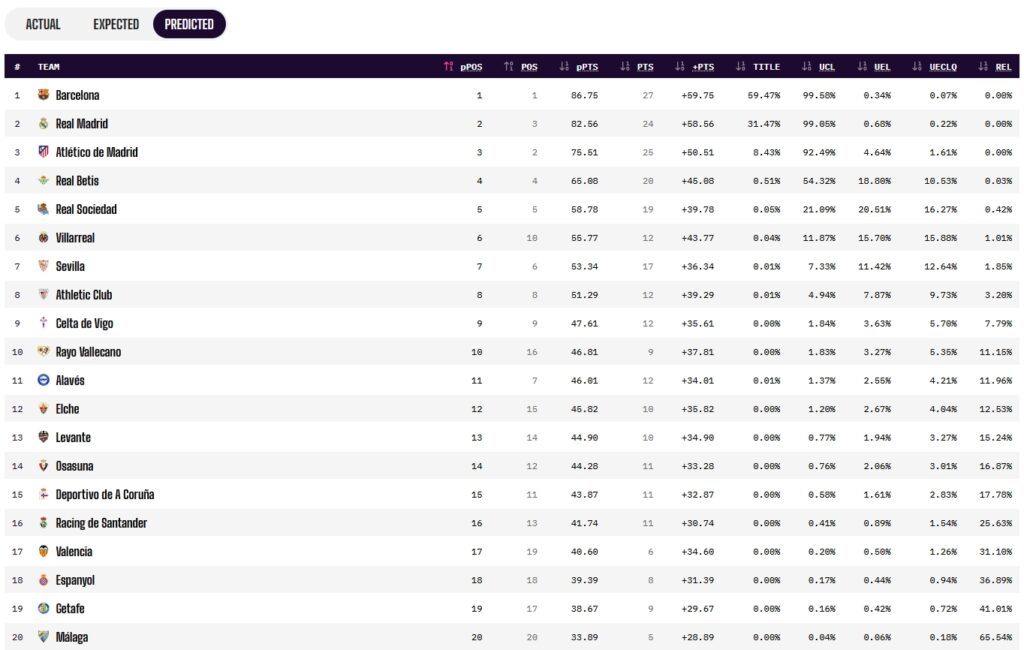Click the Valencia club crest icon
This screenshot has width=1024, height=650.
pyautogui.click(x=43, y=551)
